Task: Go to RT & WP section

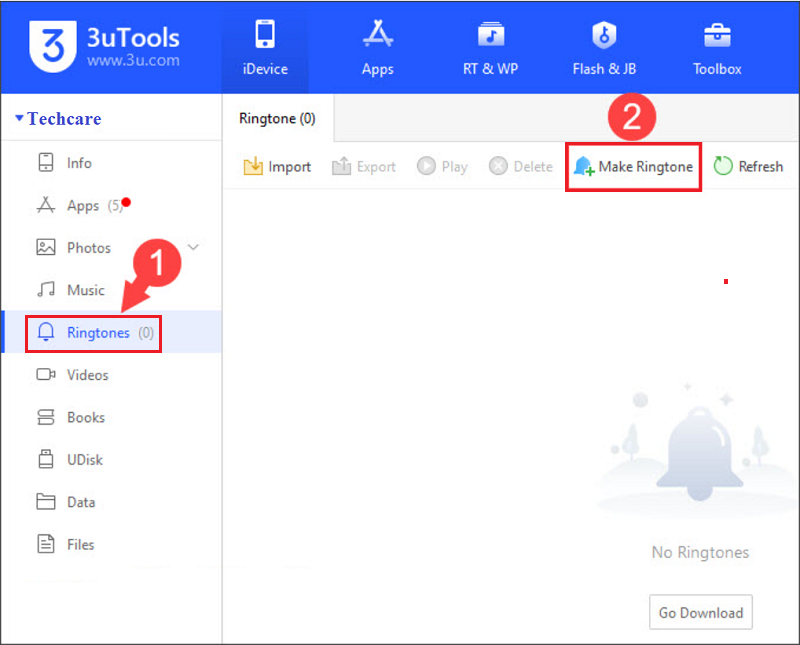Action: click(x=490, y=47)
